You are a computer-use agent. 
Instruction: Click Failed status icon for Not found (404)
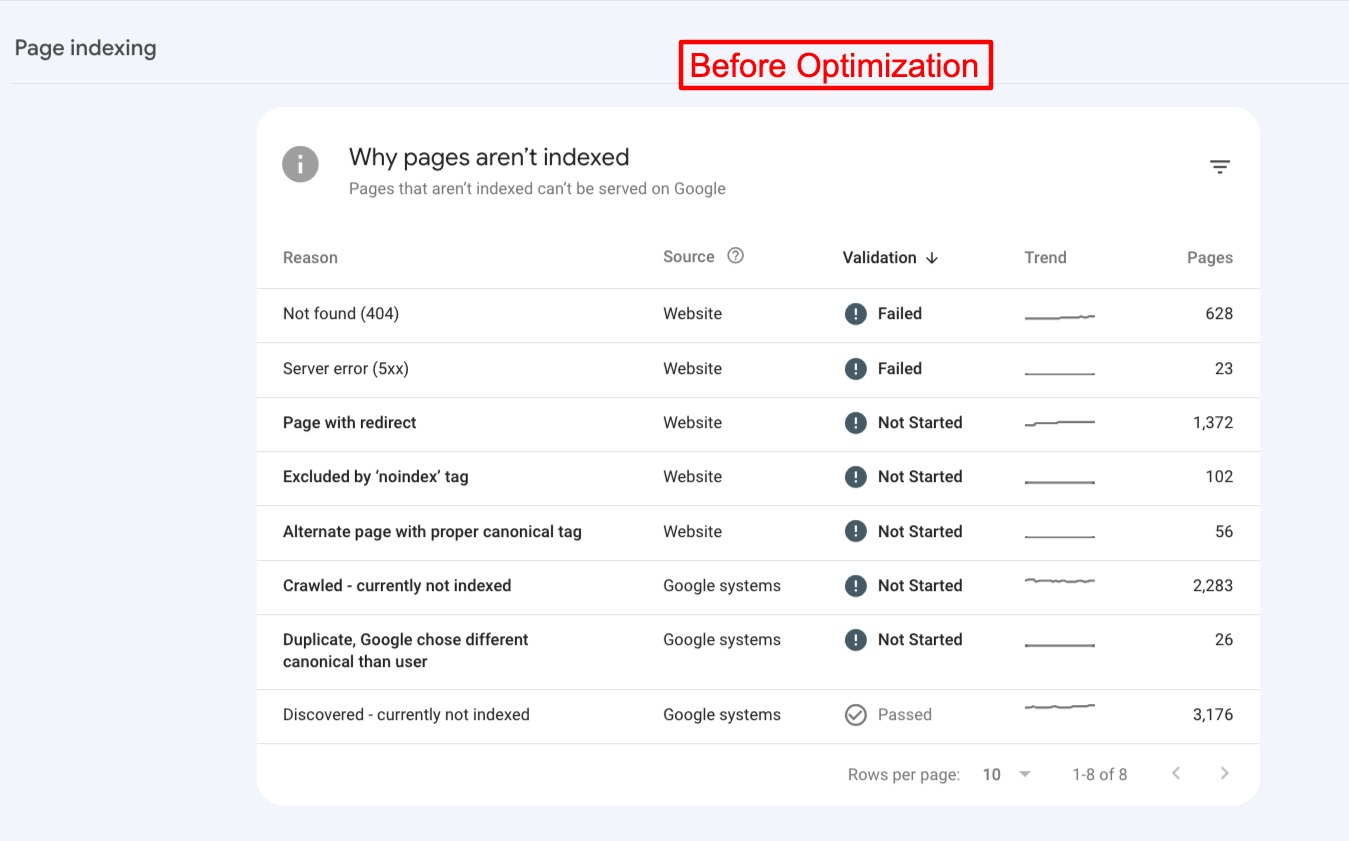(855, 314)
